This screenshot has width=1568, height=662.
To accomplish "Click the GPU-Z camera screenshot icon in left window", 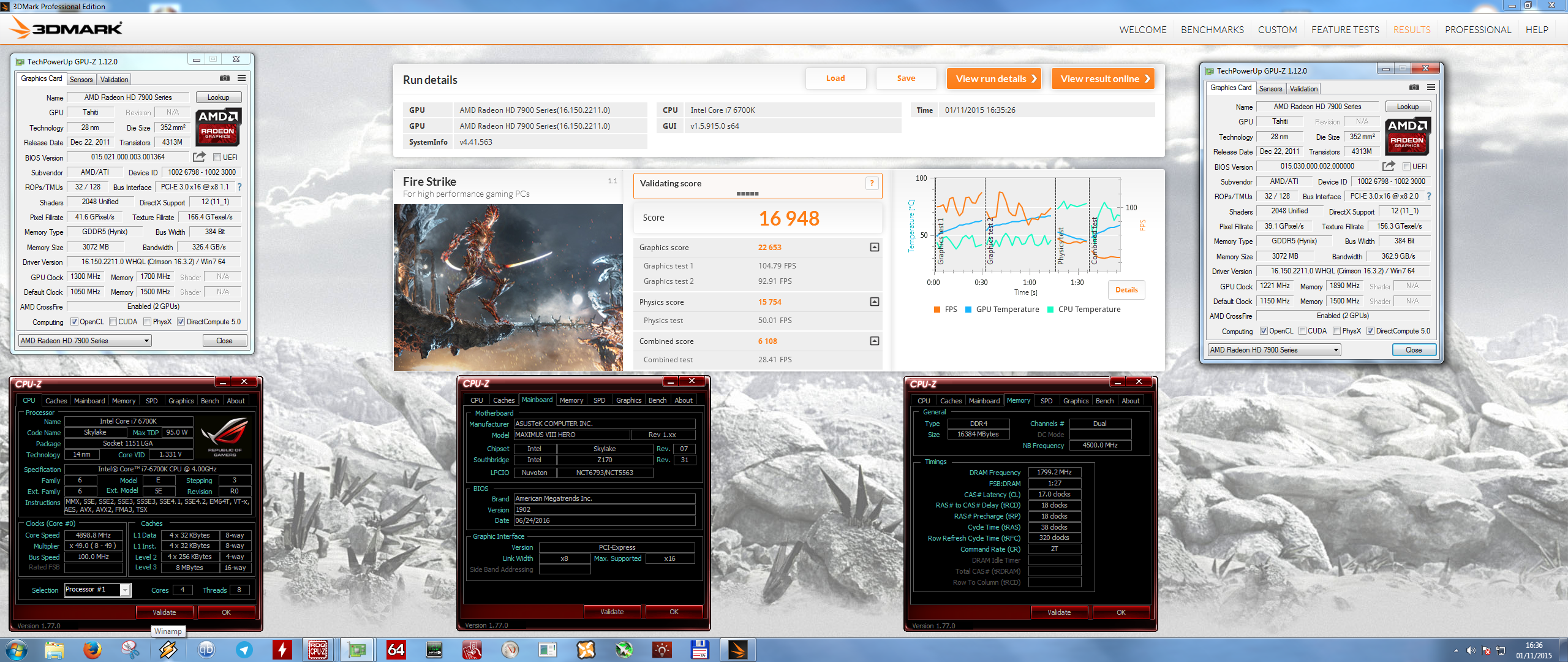I will pyautogui.click(x=225, y=78).
